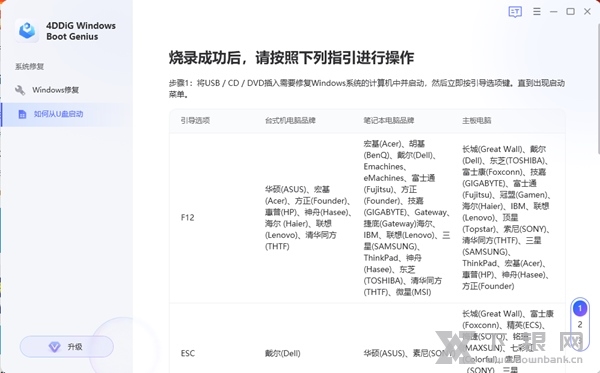Open the feedback chat icon in title bar
600x373 pixels.
515,12
